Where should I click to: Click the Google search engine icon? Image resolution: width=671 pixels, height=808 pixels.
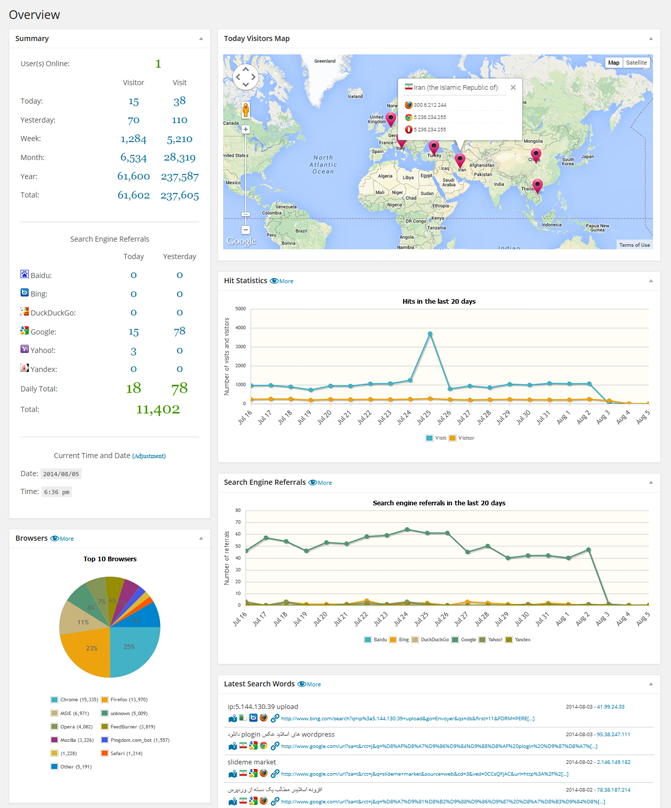click(25, 331)
